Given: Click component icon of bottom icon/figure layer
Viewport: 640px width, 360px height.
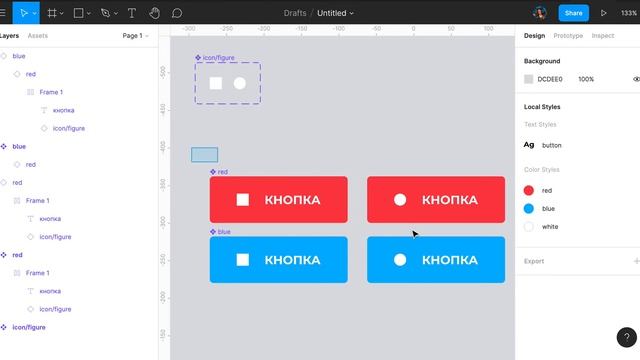Looking at the screenshot, I should [x=3, y=327].
